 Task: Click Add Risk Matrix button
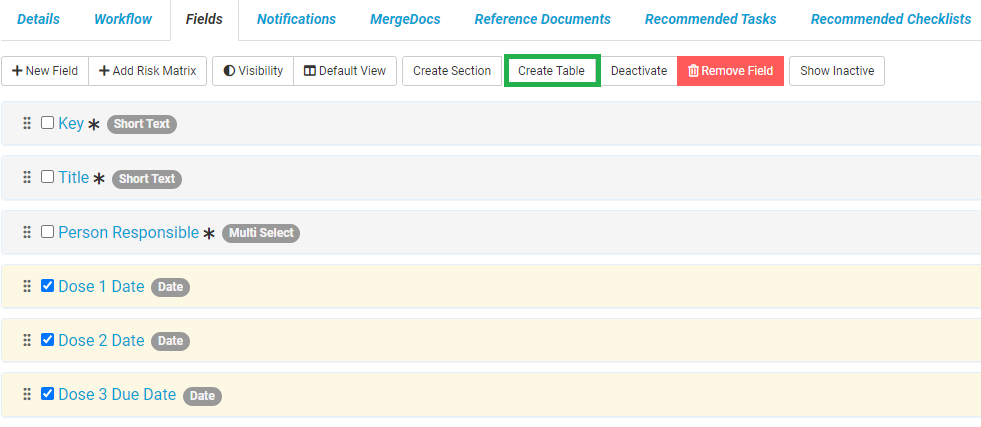click(x=148, y=71)
